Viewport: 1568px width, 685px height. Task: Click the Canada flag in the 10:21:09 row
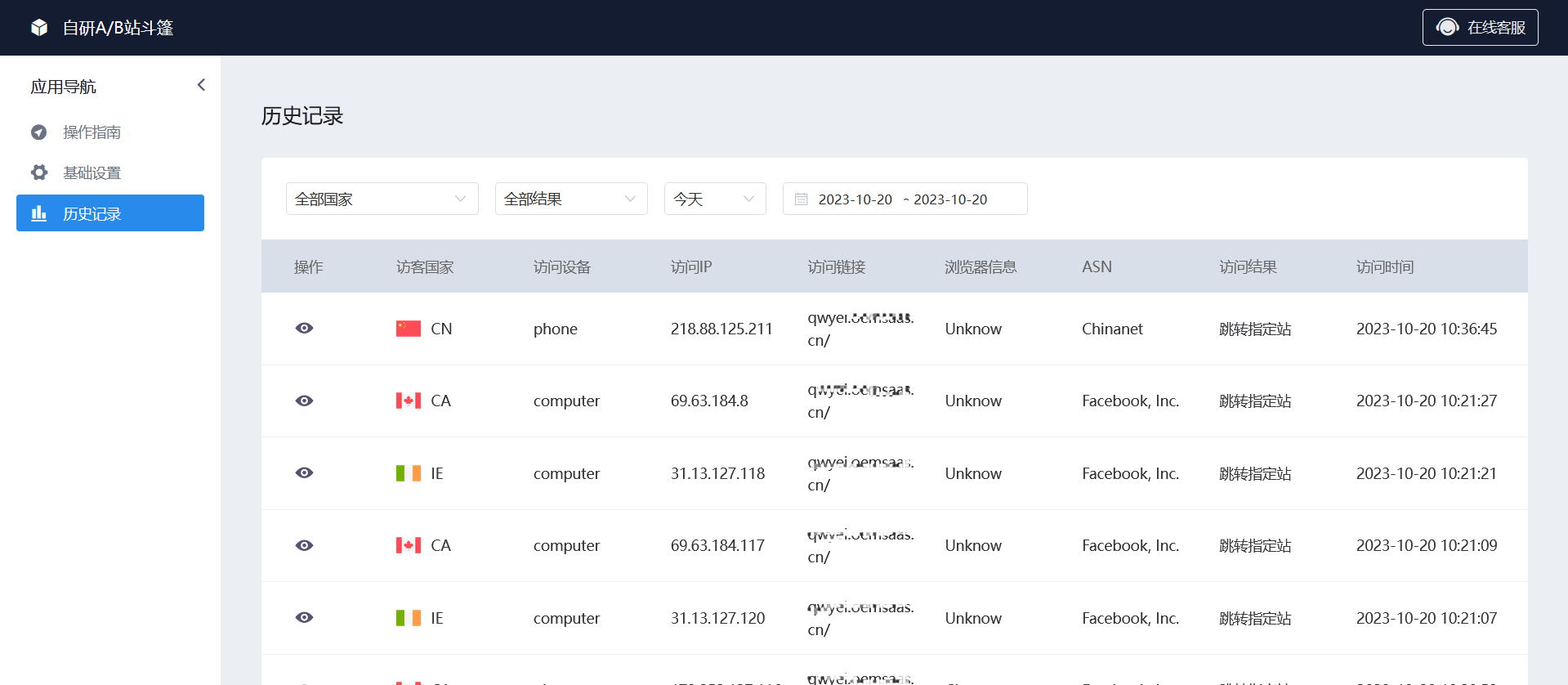pos(409,545)
